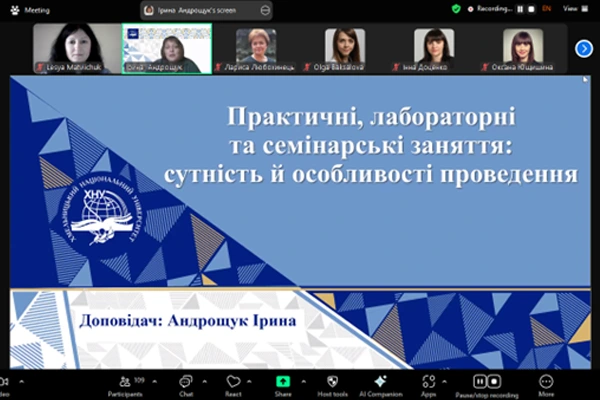This screenshot has height=400, width=600.
Task: Expand Share options arrow
Action: tap(303, 382)
